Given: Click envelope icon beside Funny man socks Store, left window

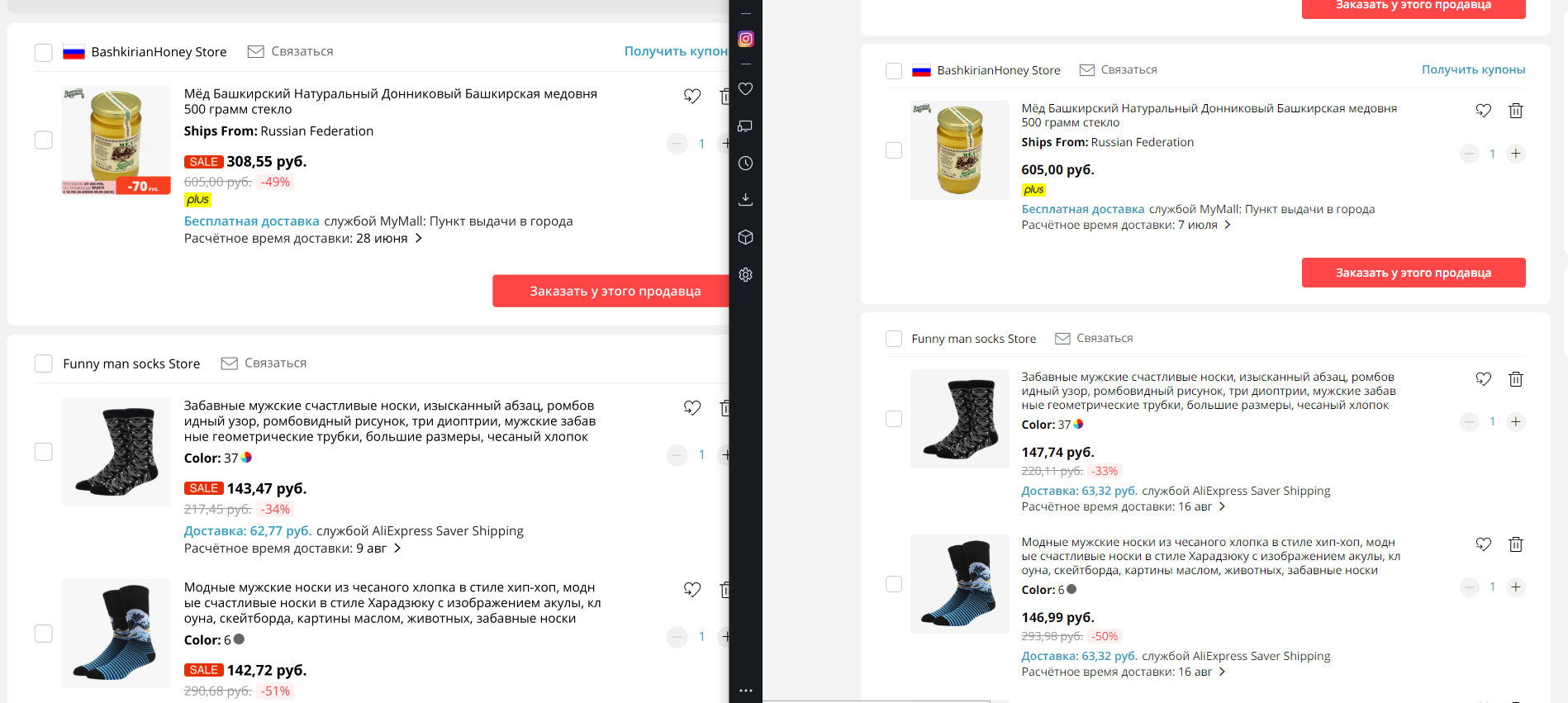Looking at the screenshot, I should point(230,363).
